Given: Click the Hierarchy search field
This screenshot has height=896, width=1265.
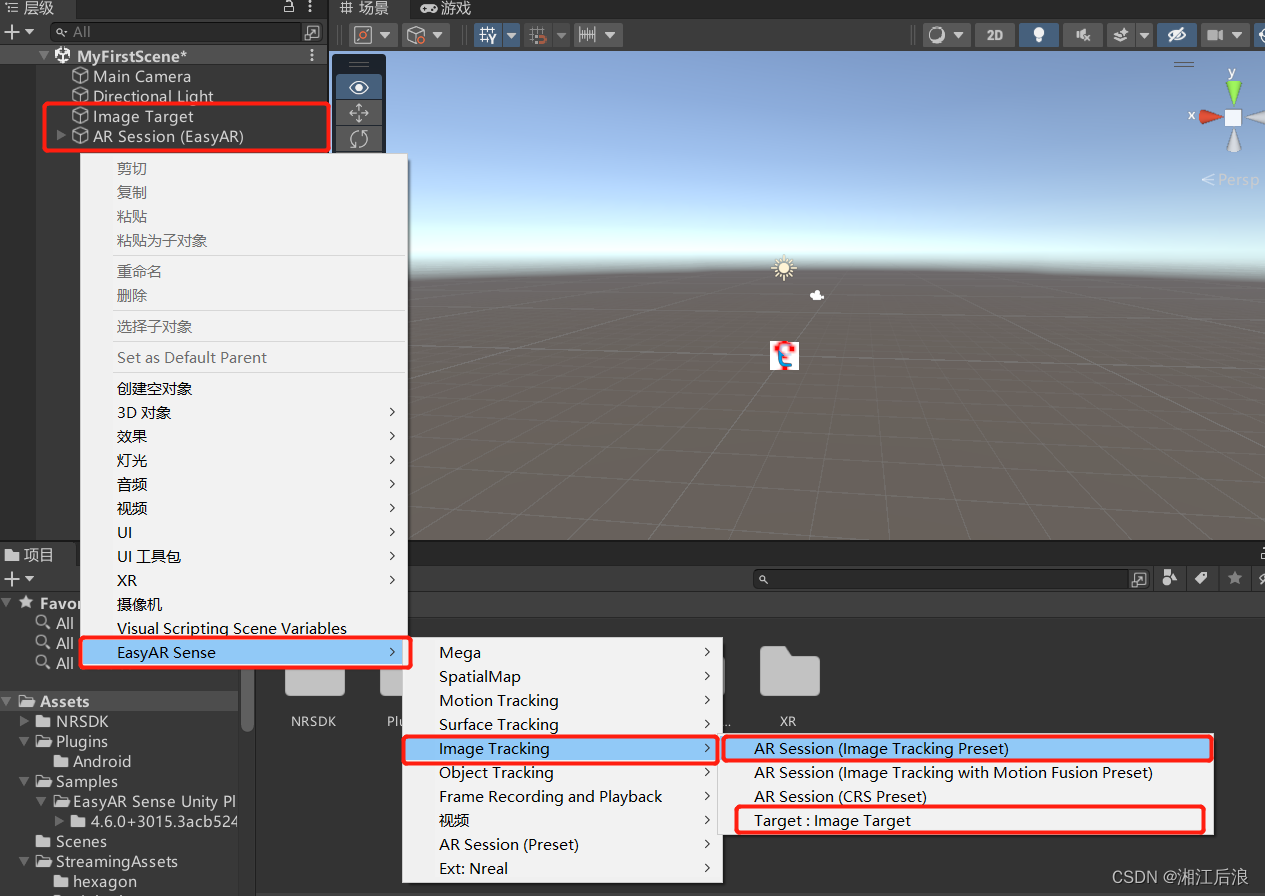Looking at the screenshot, I should coord(175,32).
